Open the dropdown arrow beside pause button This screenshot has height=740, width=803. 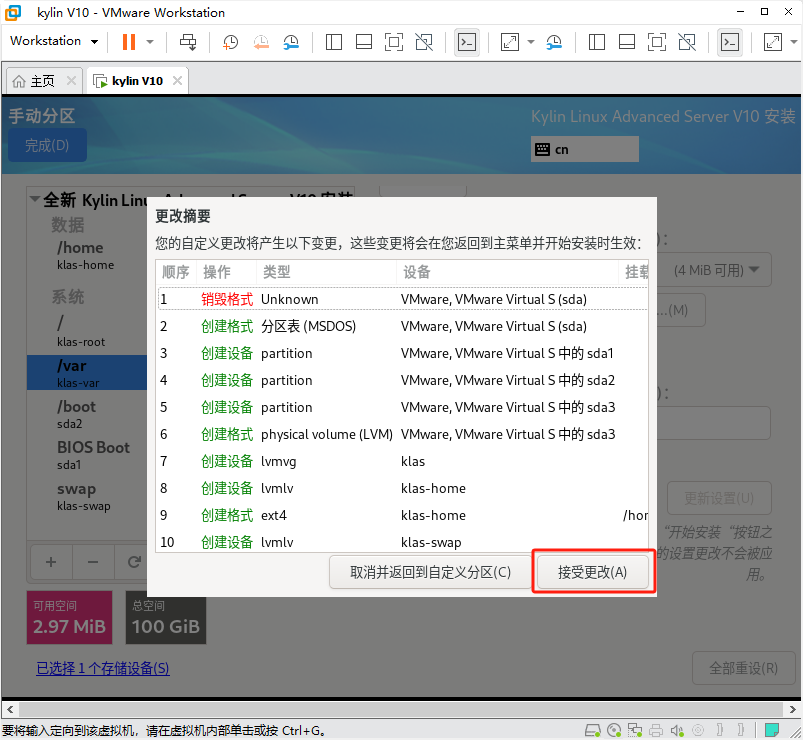(x=150, y=42)
